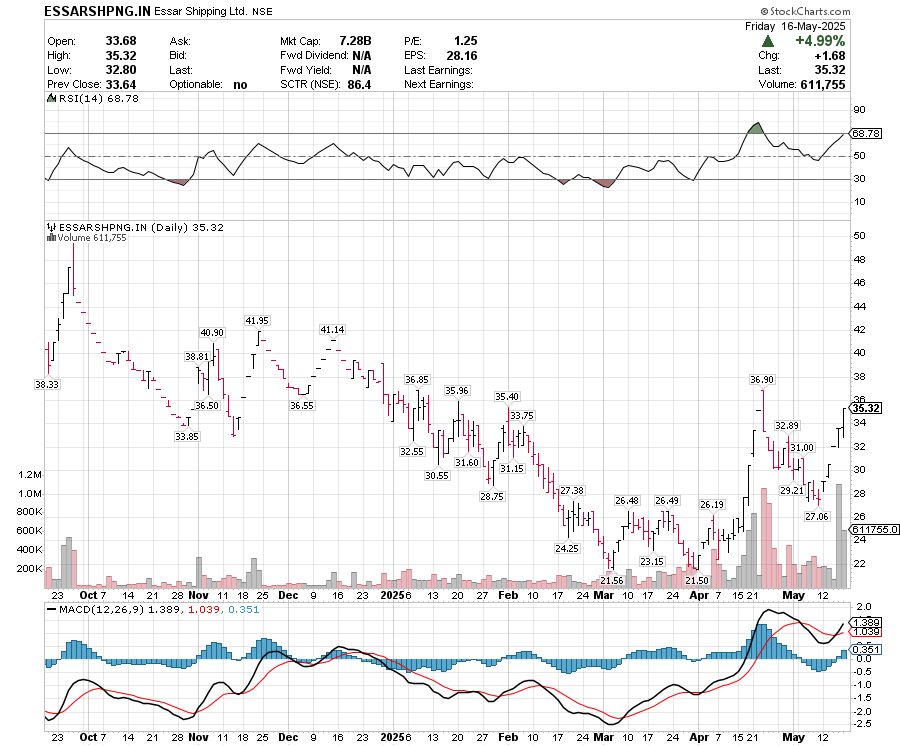
Task: Click the 36.55 price low label
Action: click(302, 406)
